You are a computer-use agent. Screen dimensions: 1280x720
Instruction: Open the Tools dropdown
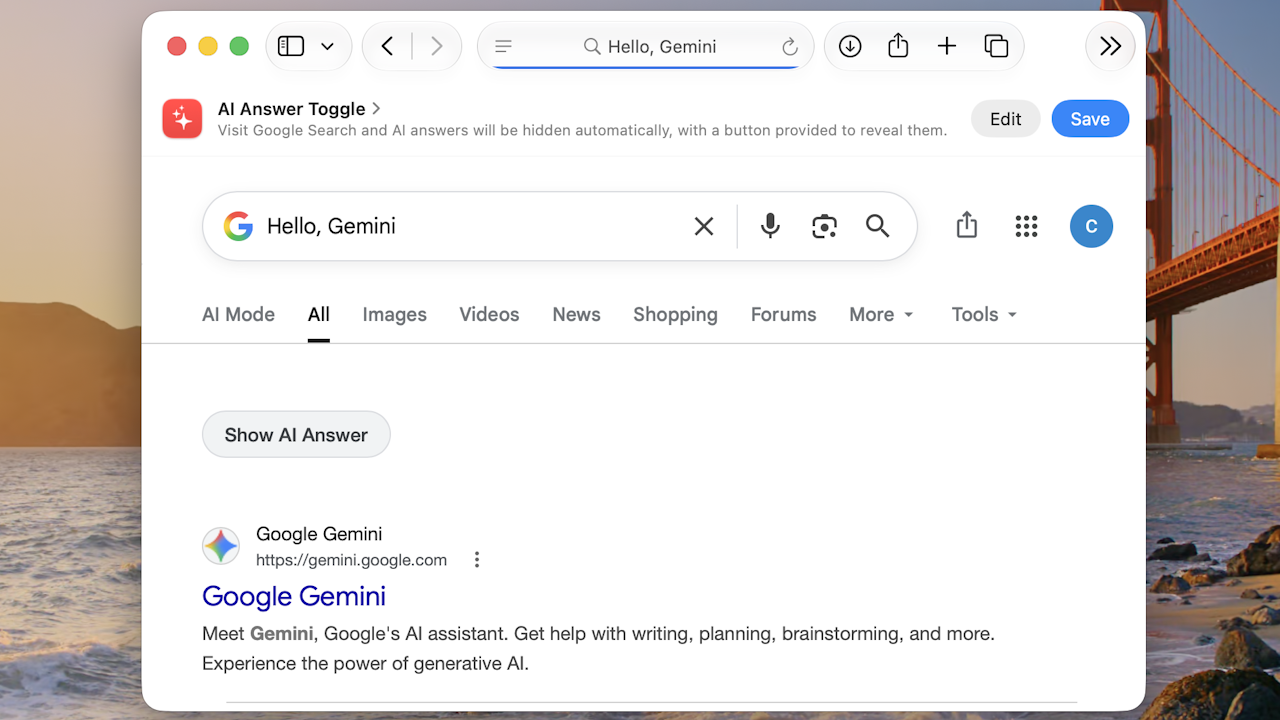point(984,314)
